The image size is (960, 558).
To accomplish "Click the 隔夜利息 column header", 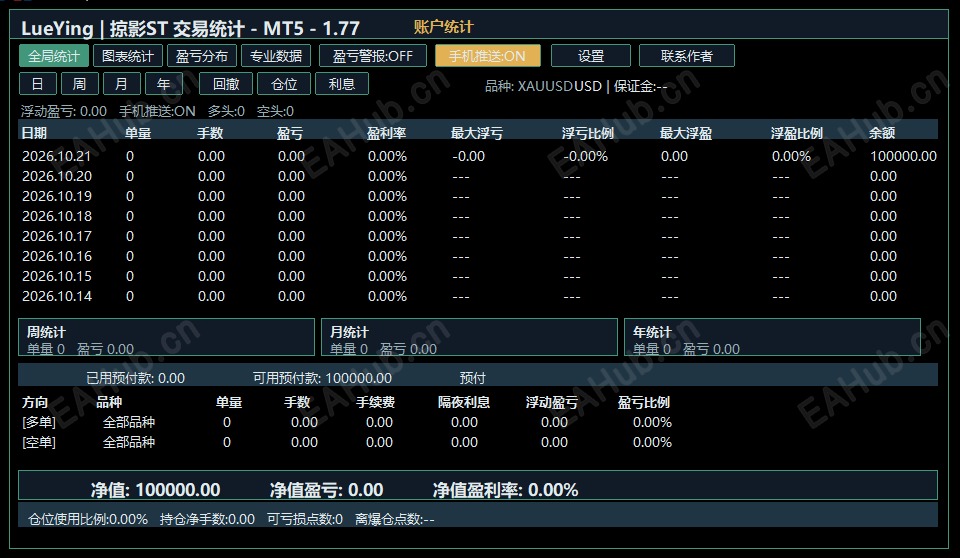I will tap(464, 402).
